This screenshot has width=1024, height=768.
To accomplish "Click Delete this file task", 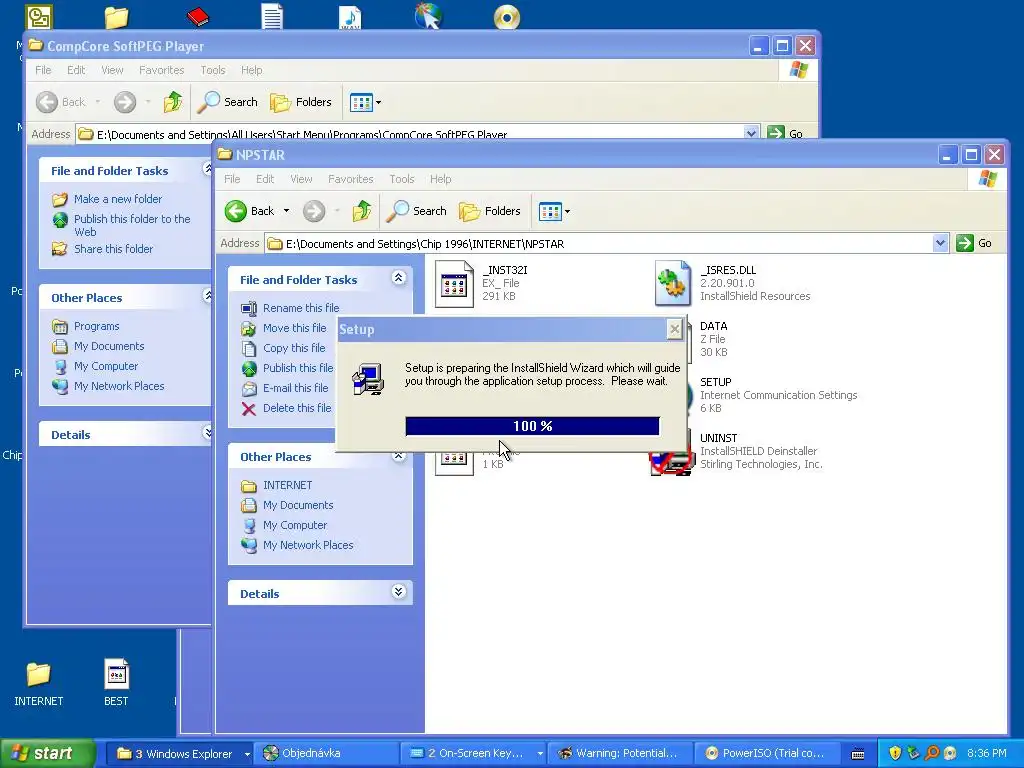I will (x=296, y=408).
